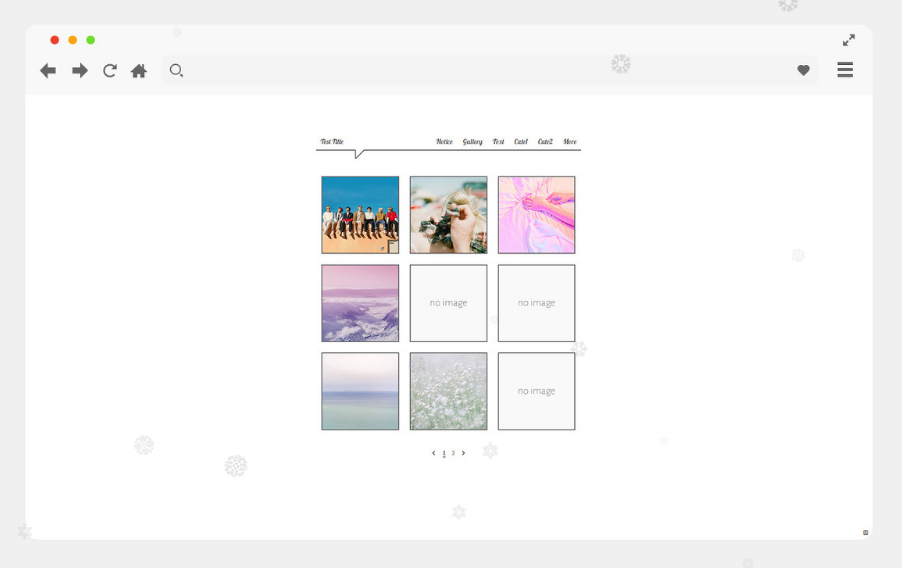Viewport: 902px width, 568px height.
Task: Click the browser back arrow
Action: point(48,71)
